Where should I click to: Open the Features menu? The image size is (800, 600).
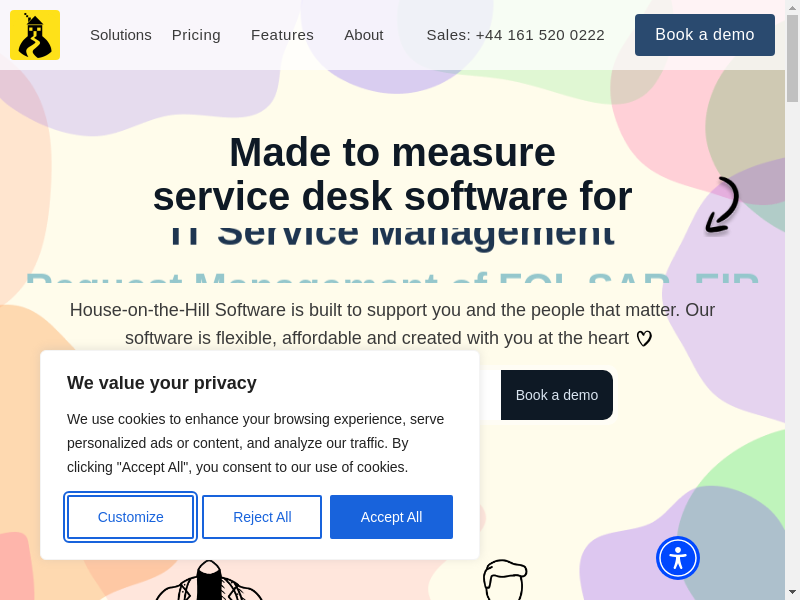pyautogui.click(x=282, y=35)
